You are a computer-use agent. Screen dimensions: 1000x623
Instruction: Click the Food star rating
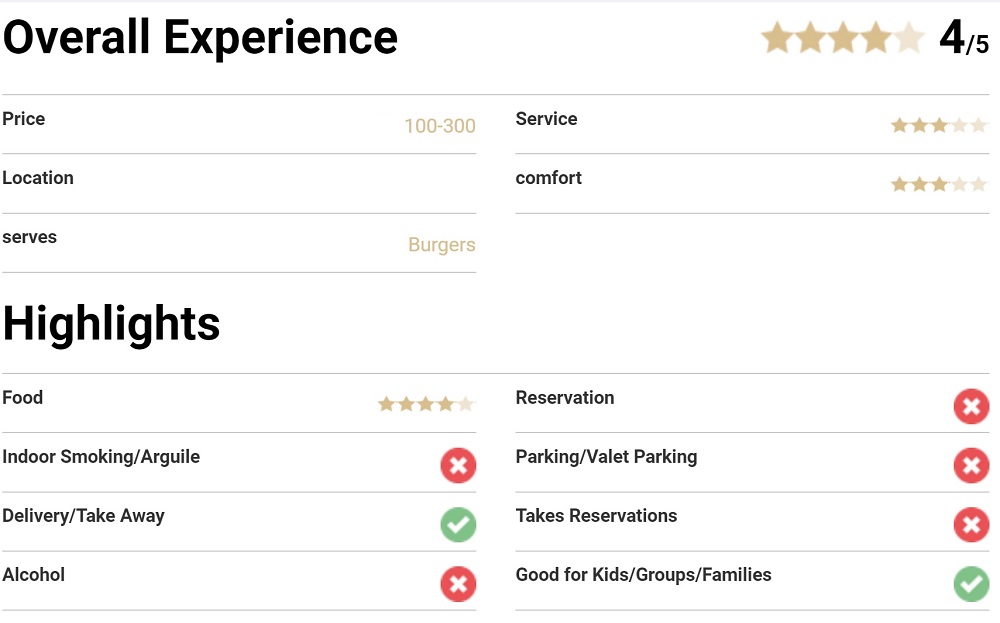click(x=426, y=405)
